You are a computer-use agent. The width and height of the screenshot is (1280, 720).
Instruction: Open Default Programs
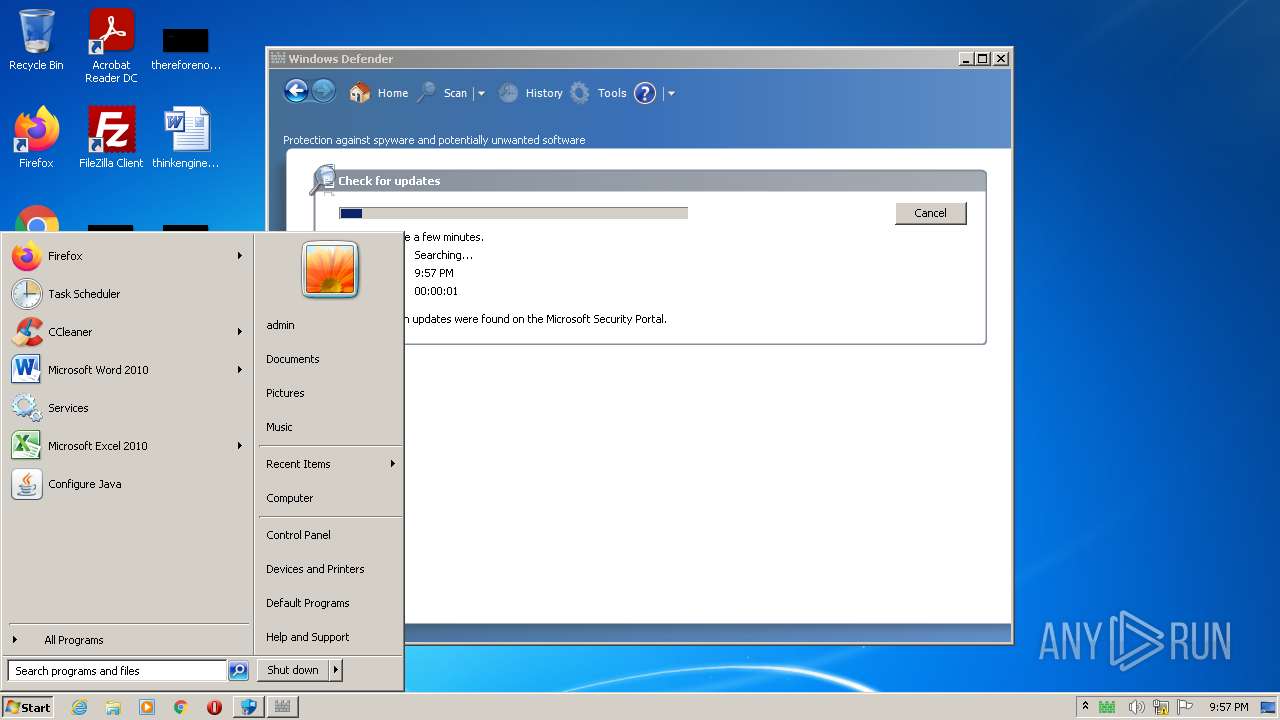click(x=330, y=603)
